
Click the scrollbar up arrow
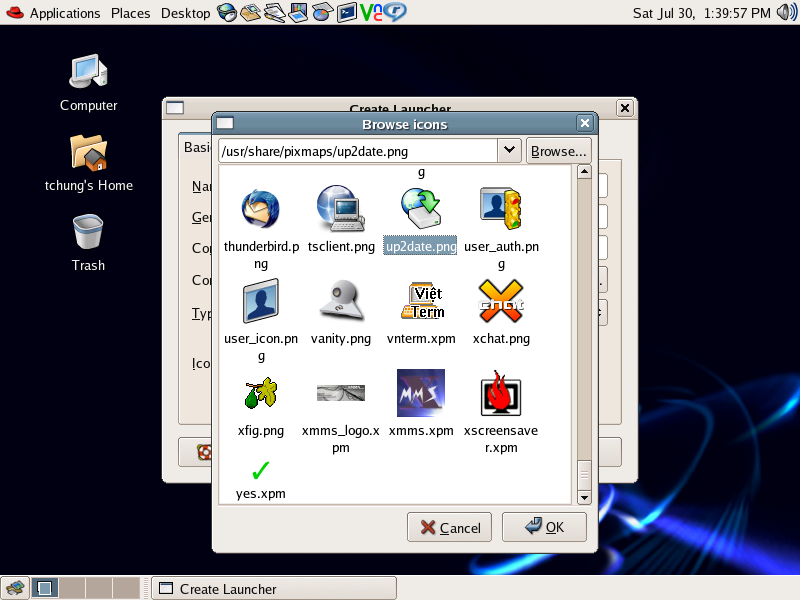[x=584, y=172]
